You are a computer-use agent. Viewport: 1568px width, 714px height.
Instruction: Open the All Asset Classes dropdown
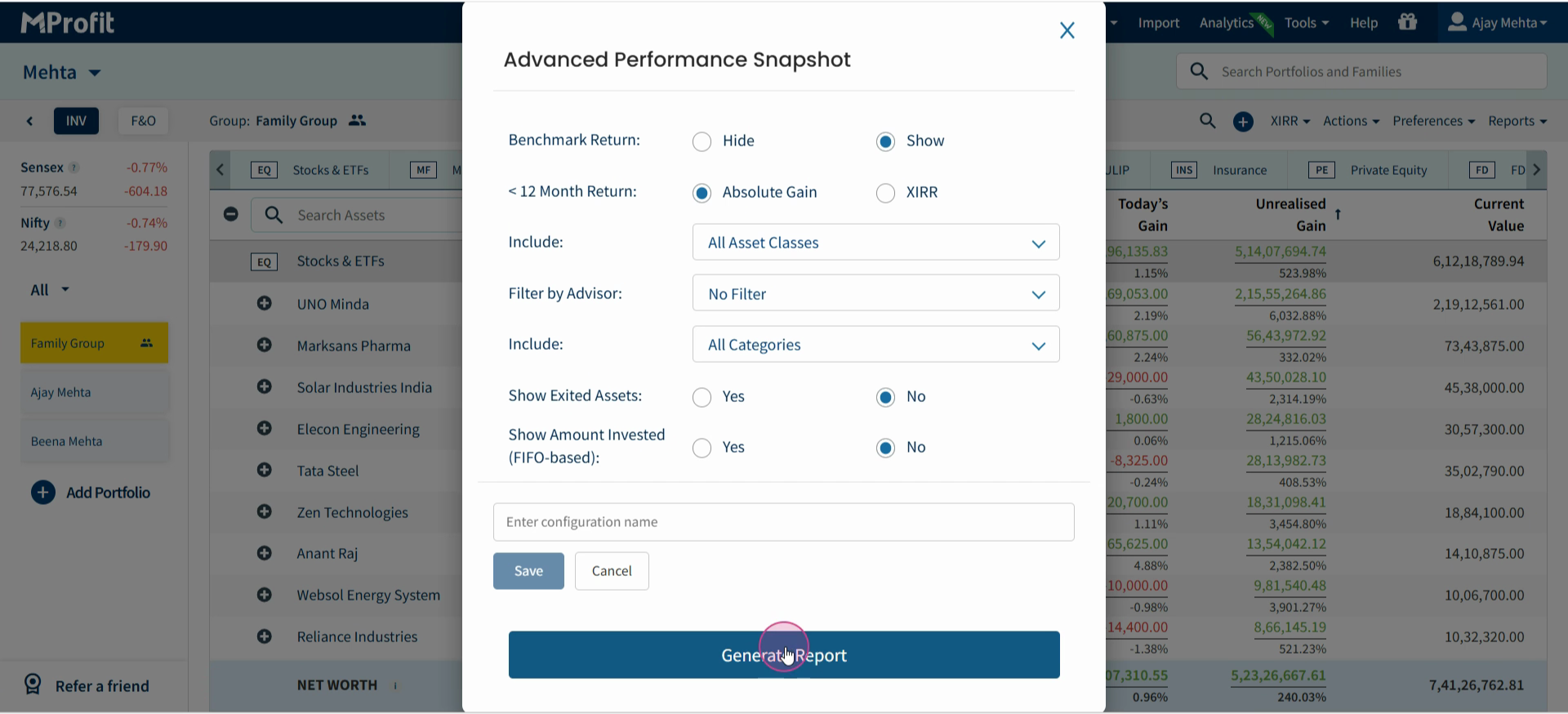click(875, 243)
